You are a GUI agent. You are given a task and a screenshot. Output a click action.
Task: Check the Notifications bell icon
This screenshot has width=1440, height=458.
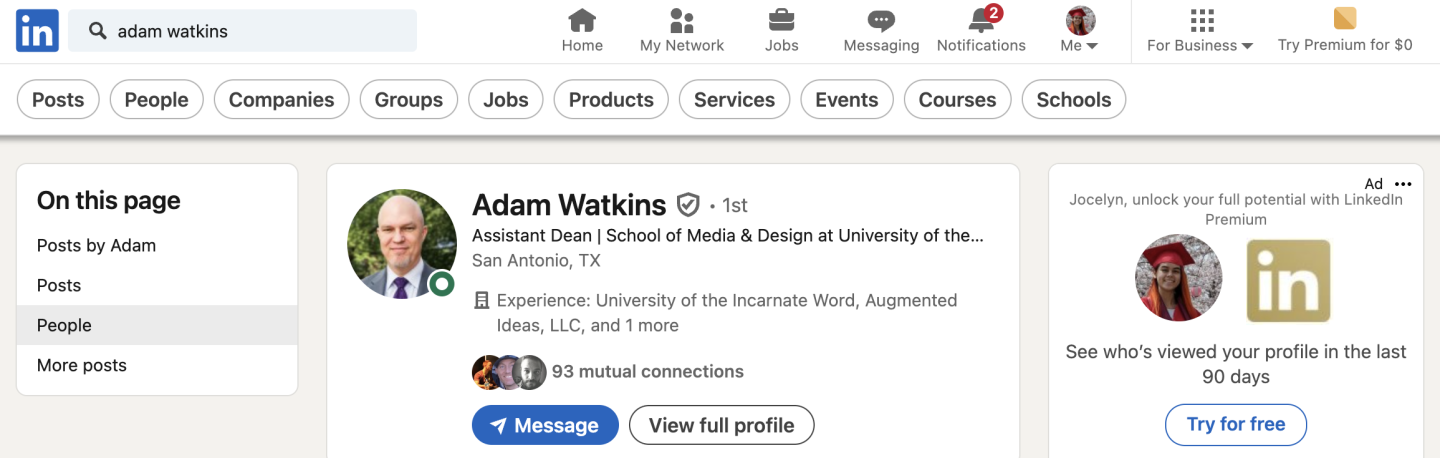pos(981,20)
